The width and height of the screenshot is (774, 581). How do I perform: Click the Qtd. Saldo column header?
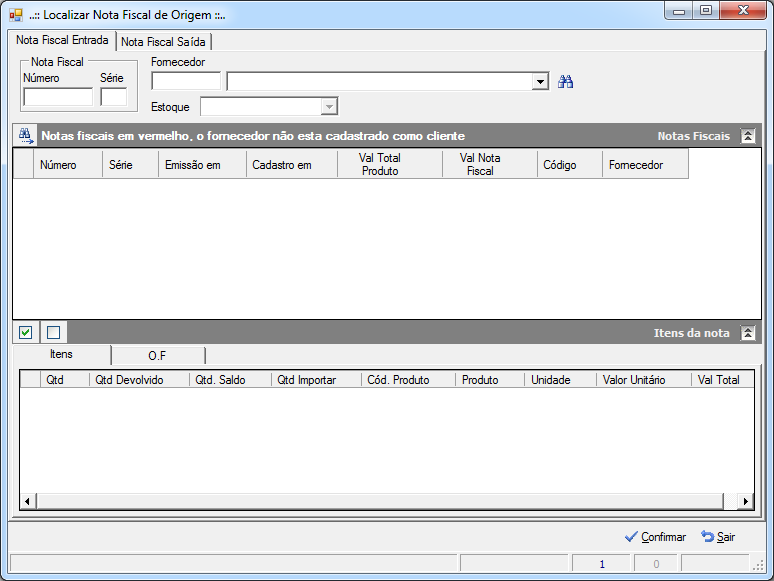tap(230, 380)
